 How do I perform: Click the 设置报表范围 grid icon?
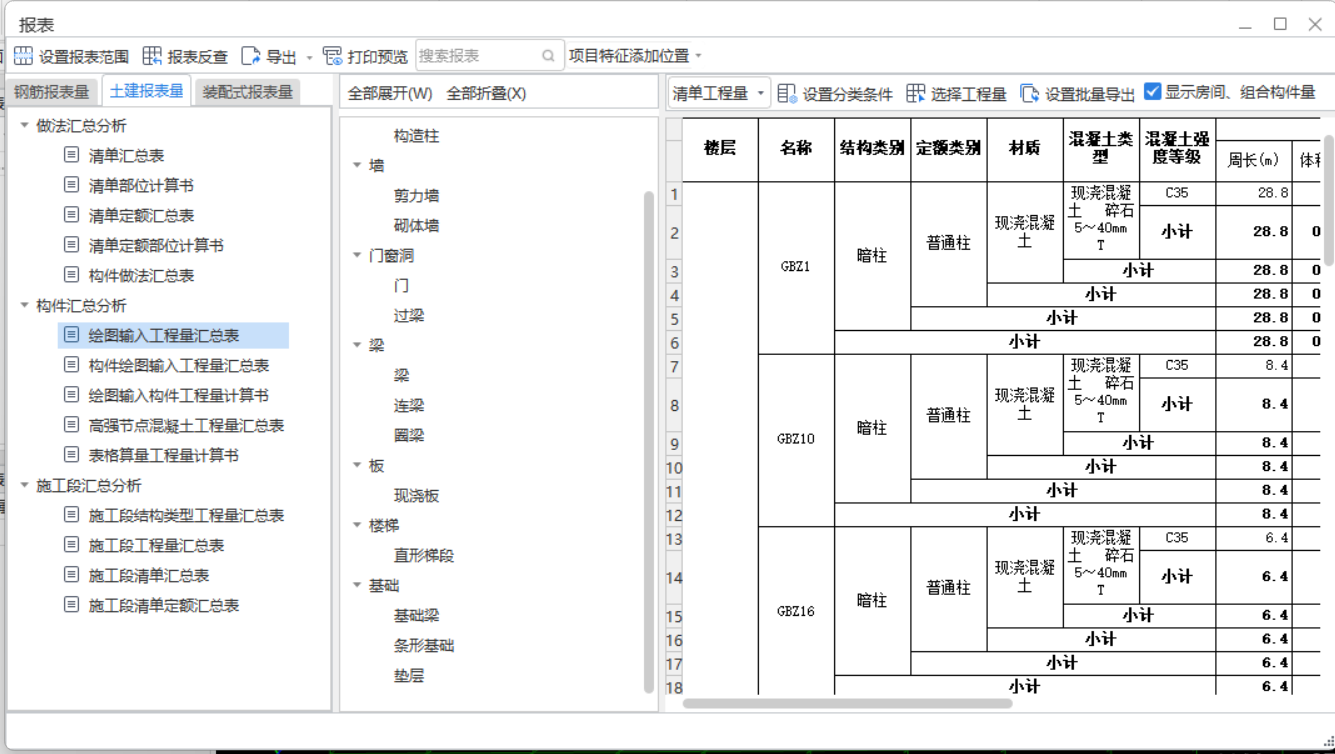pos(23,56)
